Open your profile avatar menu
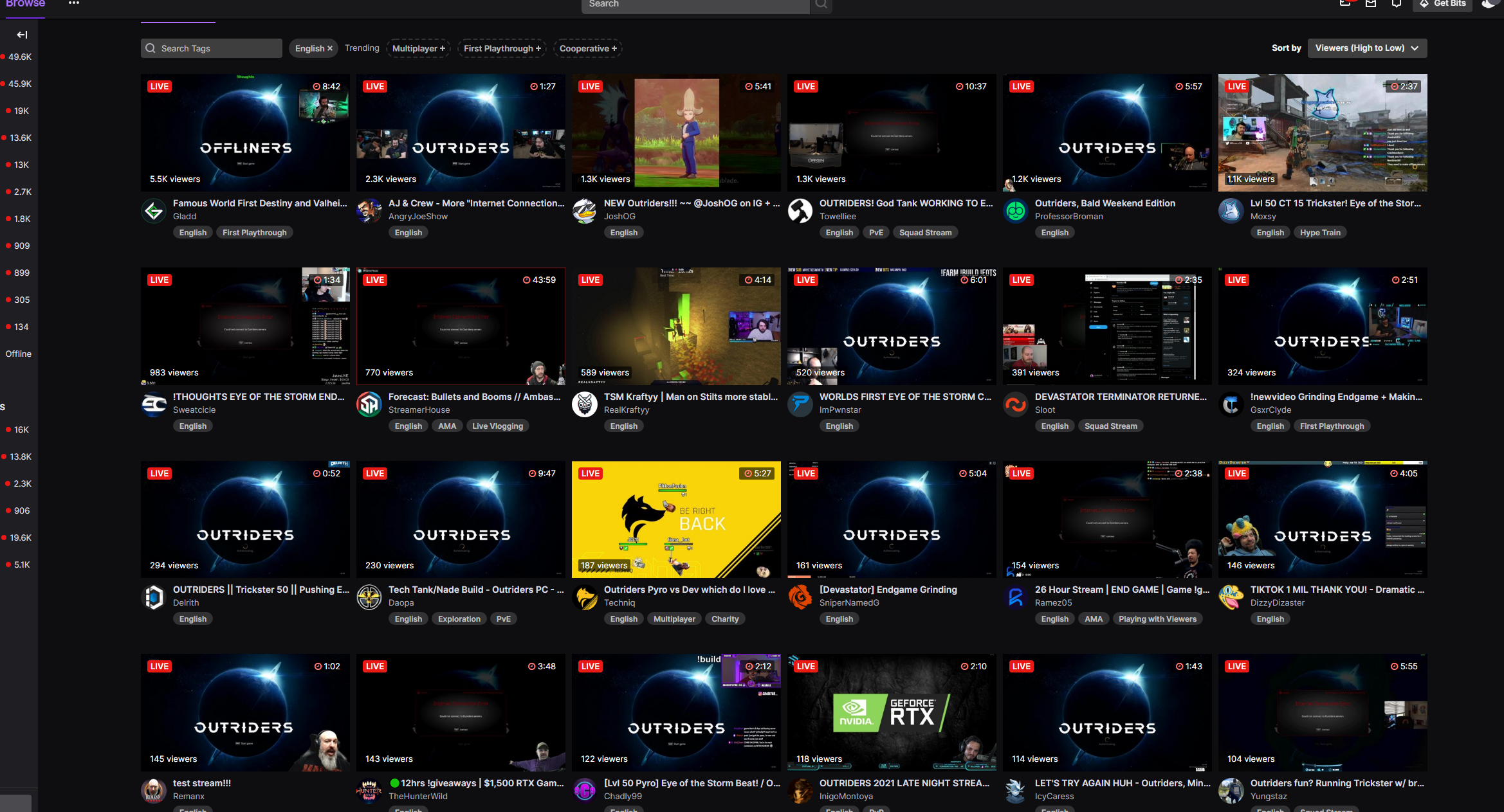 pos(1490,5)
